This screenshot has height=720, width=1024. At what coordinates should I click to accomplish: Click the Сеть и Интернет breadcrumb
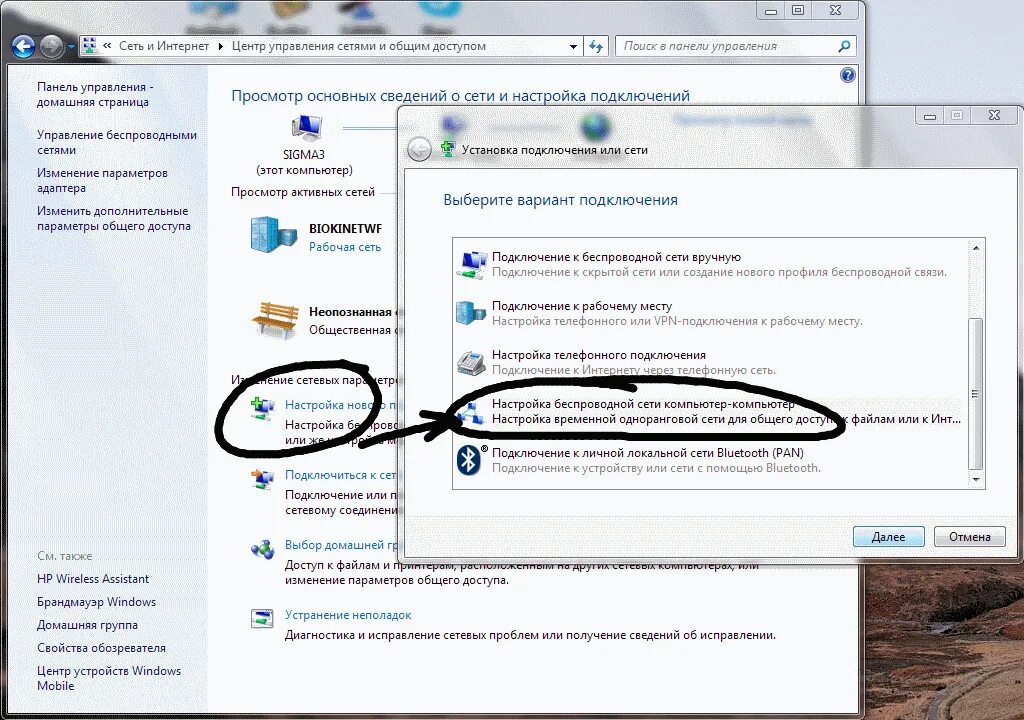[x=164, y=46]
